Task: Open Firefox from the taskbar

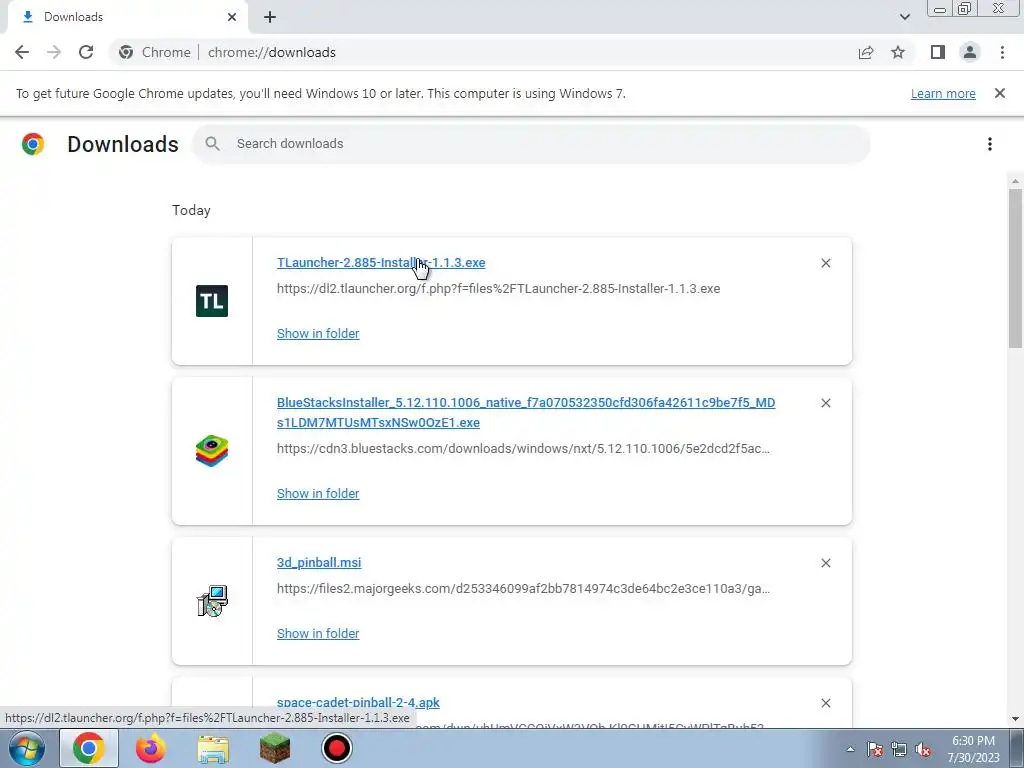Action: pos(150,748)
